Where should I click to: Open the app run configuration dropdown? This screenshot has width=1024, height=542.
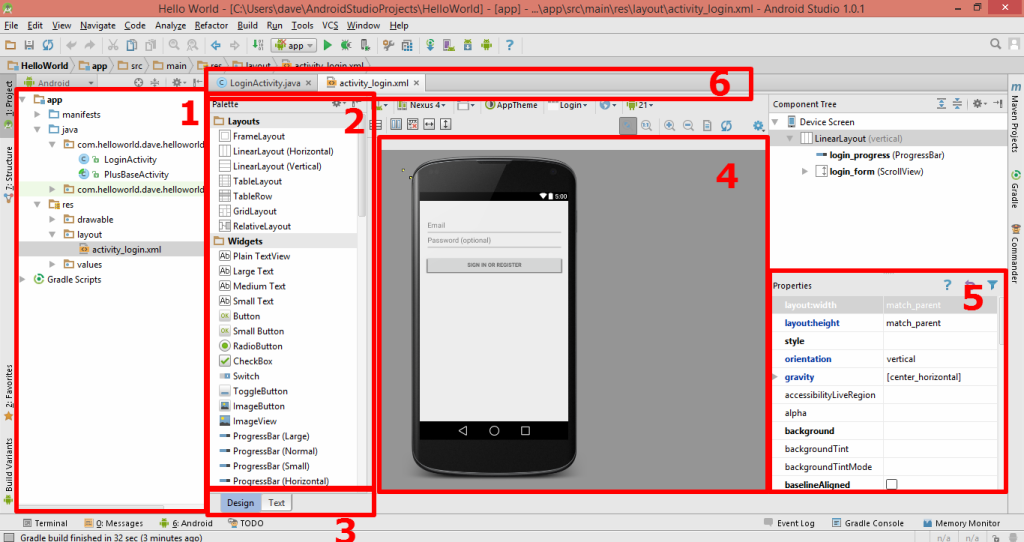coord(294,45)
